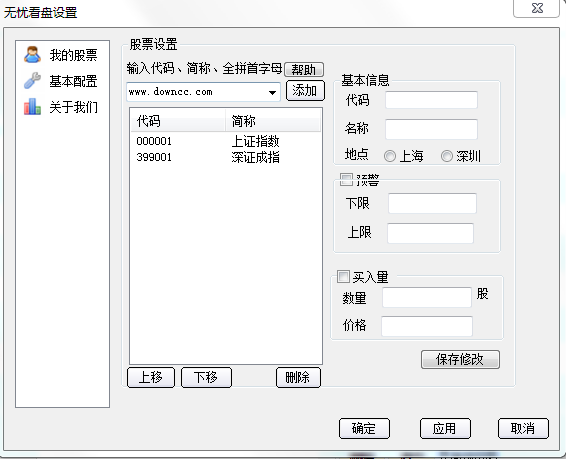The image size is (566, 459).
Task: Choose the 深圳 radio button
Action: coord(447,156)
